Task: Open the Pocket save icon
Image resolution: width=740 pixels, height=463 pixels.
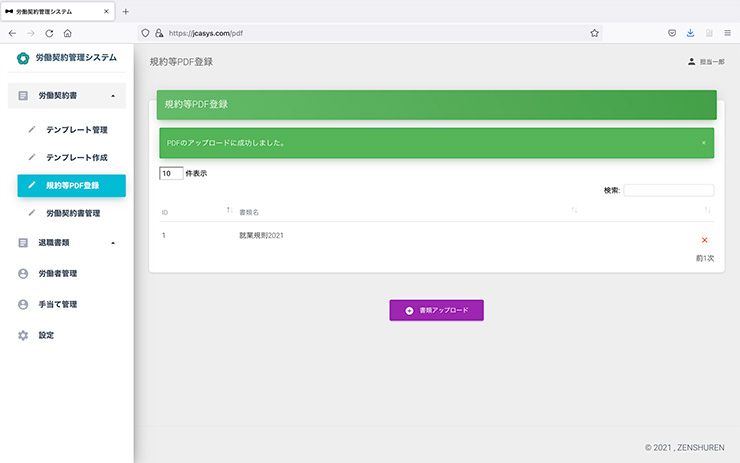Action: [672, 33]
